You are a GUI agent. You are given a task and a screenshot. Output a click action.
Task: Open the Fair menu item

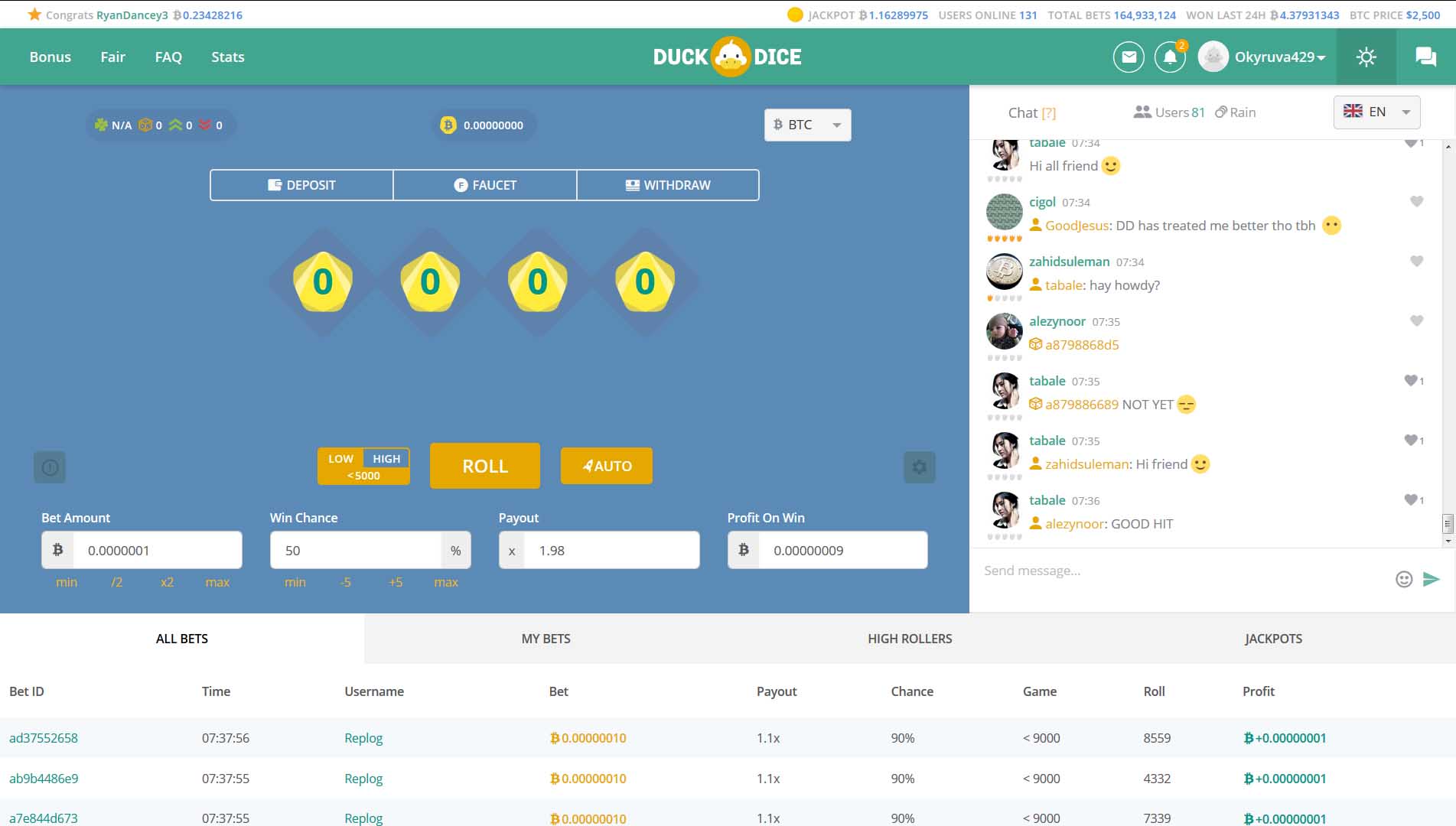tap(112, 57)
